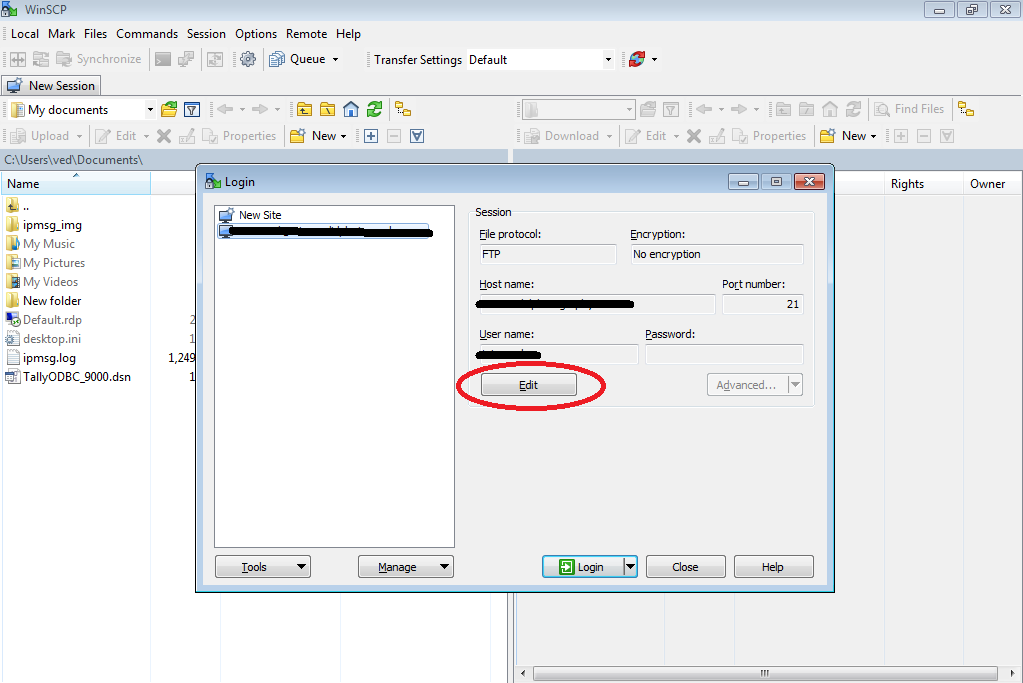The width and height of the screenshot is (1023, 683).
Task: Open the terminal console icon
Action: (x=163, y=59)
